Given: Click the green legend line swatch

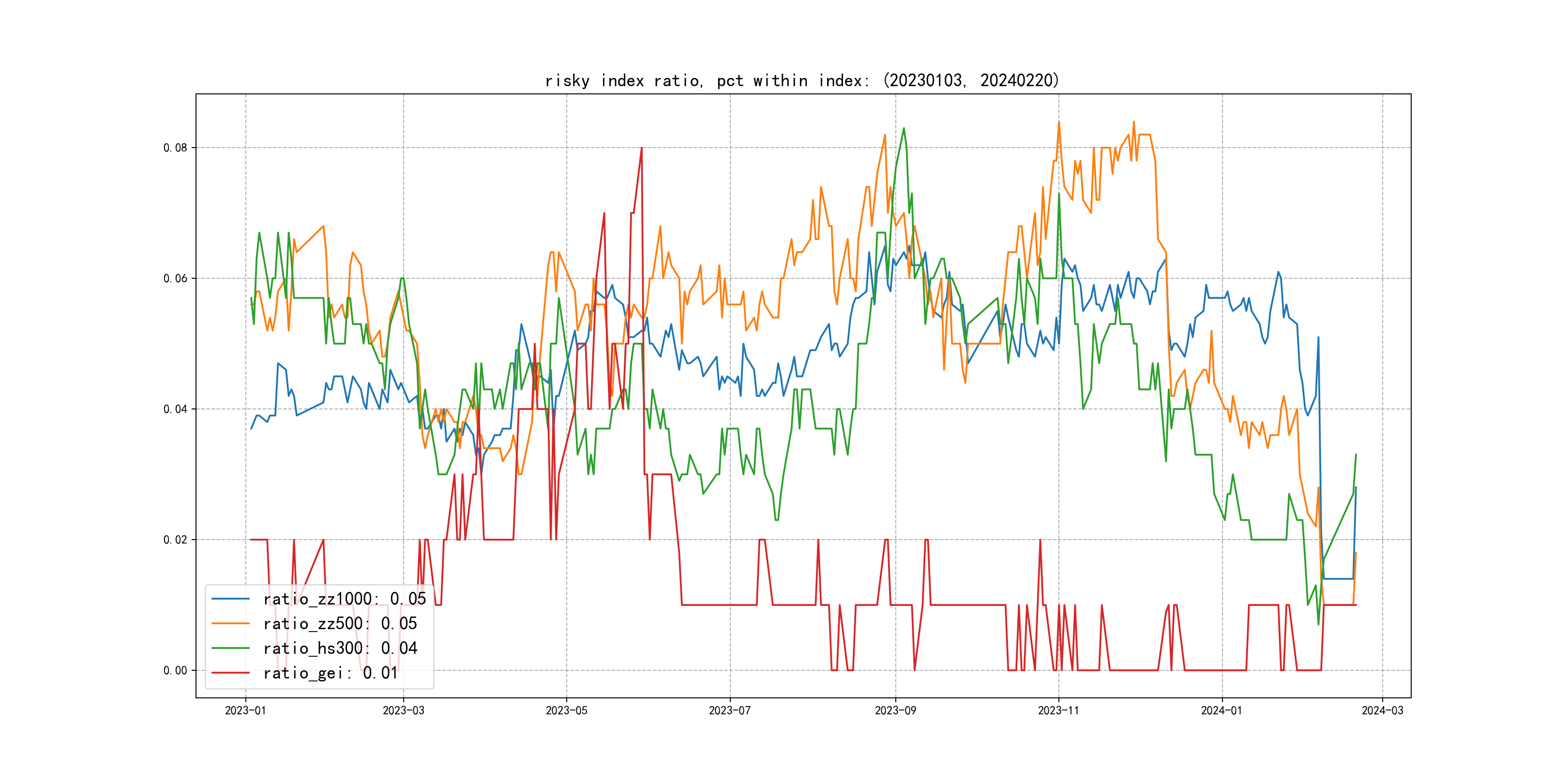Looking at the screenshot, I should point(231,648).
